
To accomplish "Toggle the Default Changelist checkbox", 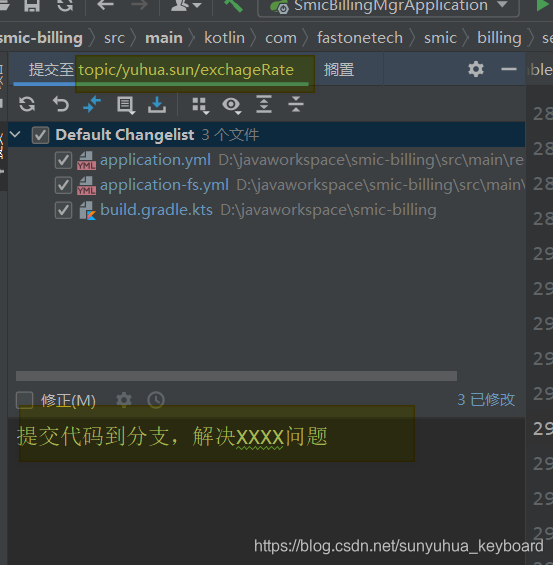I will point(40,135).
